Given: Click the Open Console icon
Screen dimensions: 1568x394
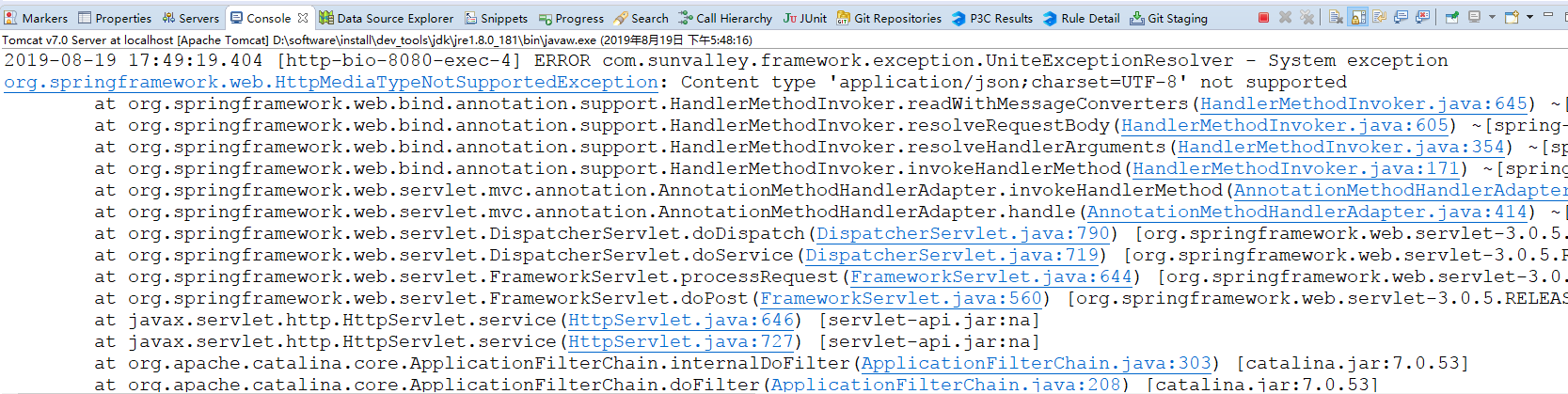Looking at the screenshot, I should point(1512,17).
